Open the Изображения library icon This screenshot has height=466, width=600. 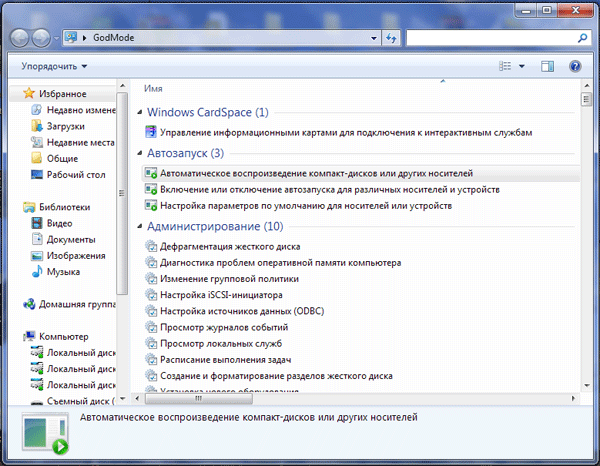pyautogui.click(x=37, y=256)
